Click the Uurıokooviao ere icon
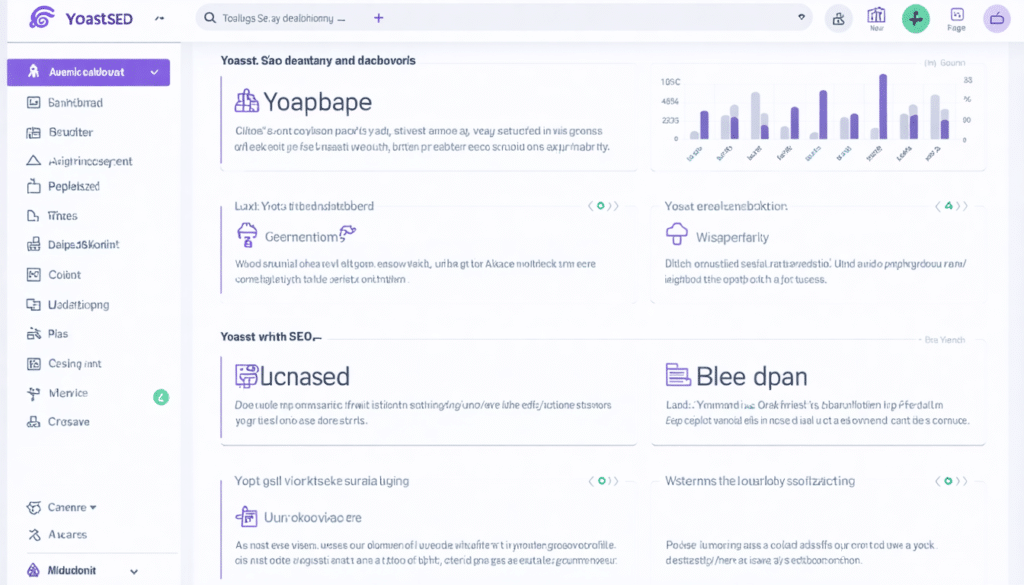 246,516
